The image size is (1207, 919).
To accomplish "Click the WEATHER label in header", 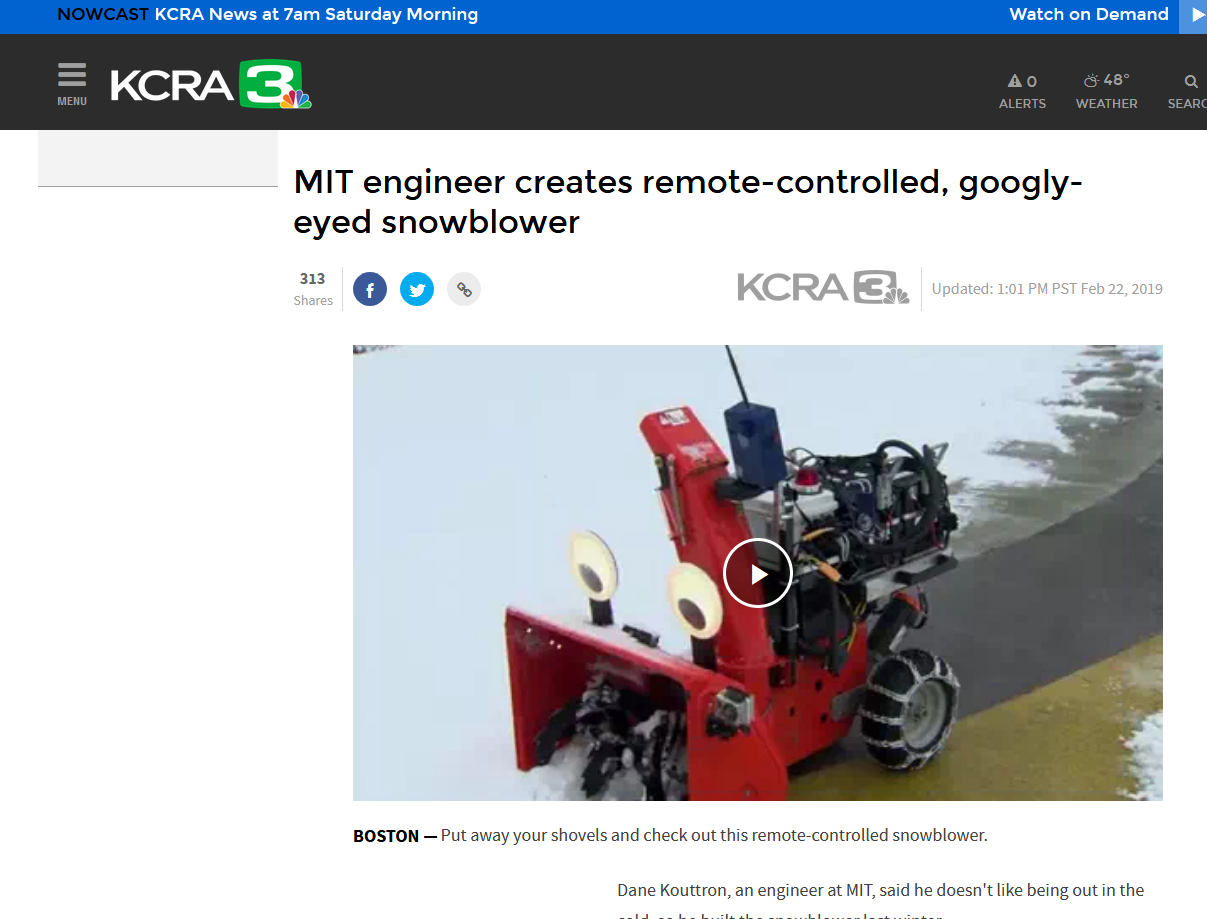I will 1107,104.
